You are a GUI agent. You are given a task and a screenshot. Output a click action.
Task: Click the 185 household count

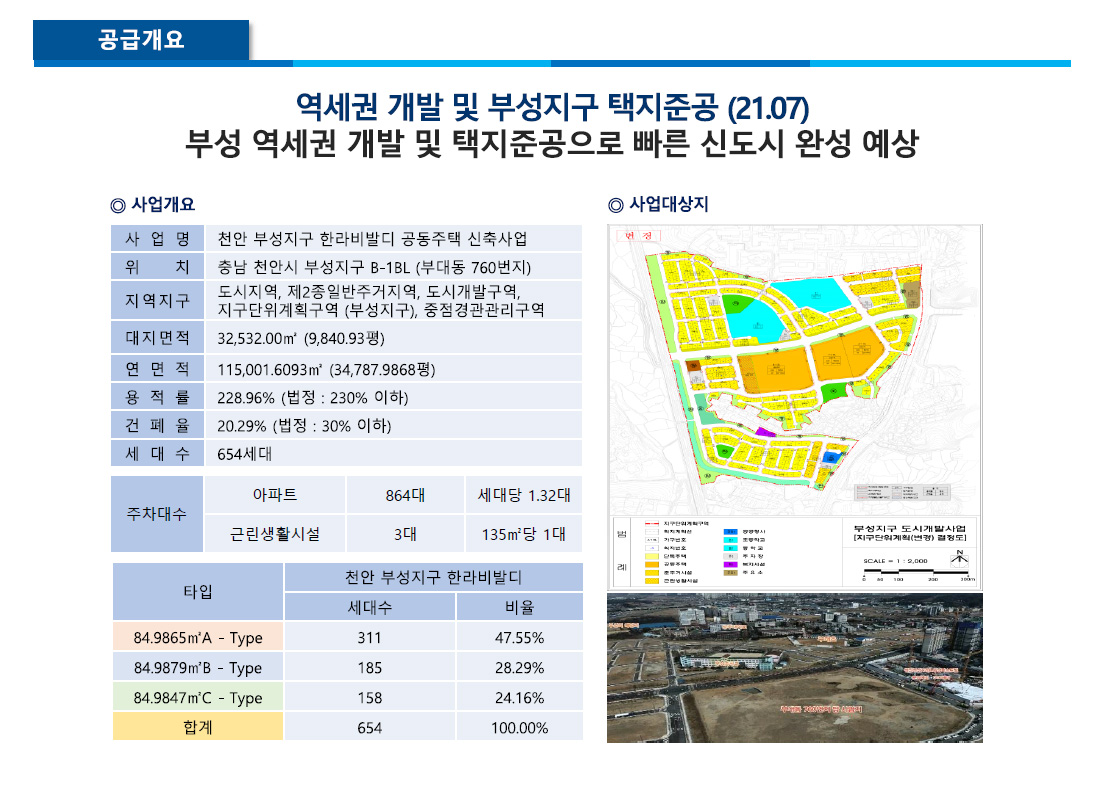[370, 667]
